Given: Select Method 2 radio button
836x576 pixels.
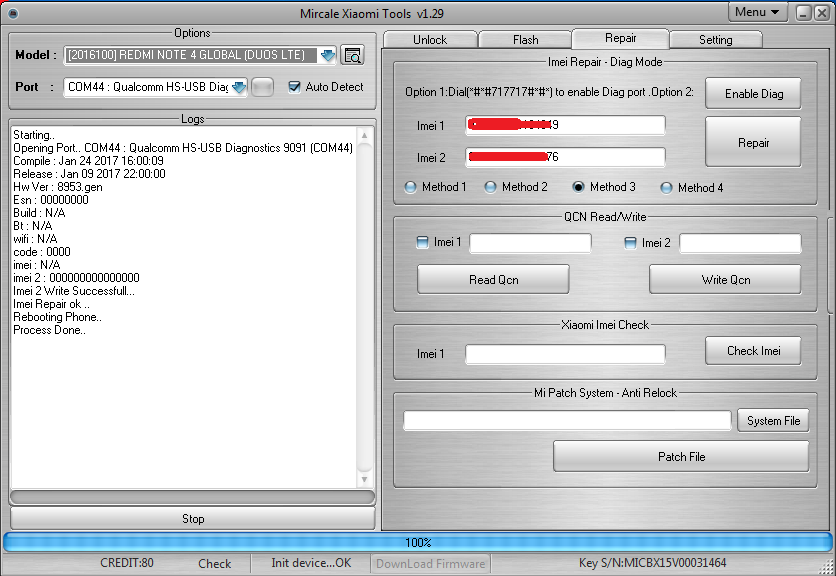Looking at the screenshot, I should pyautogui.click(x=491, y=187).
